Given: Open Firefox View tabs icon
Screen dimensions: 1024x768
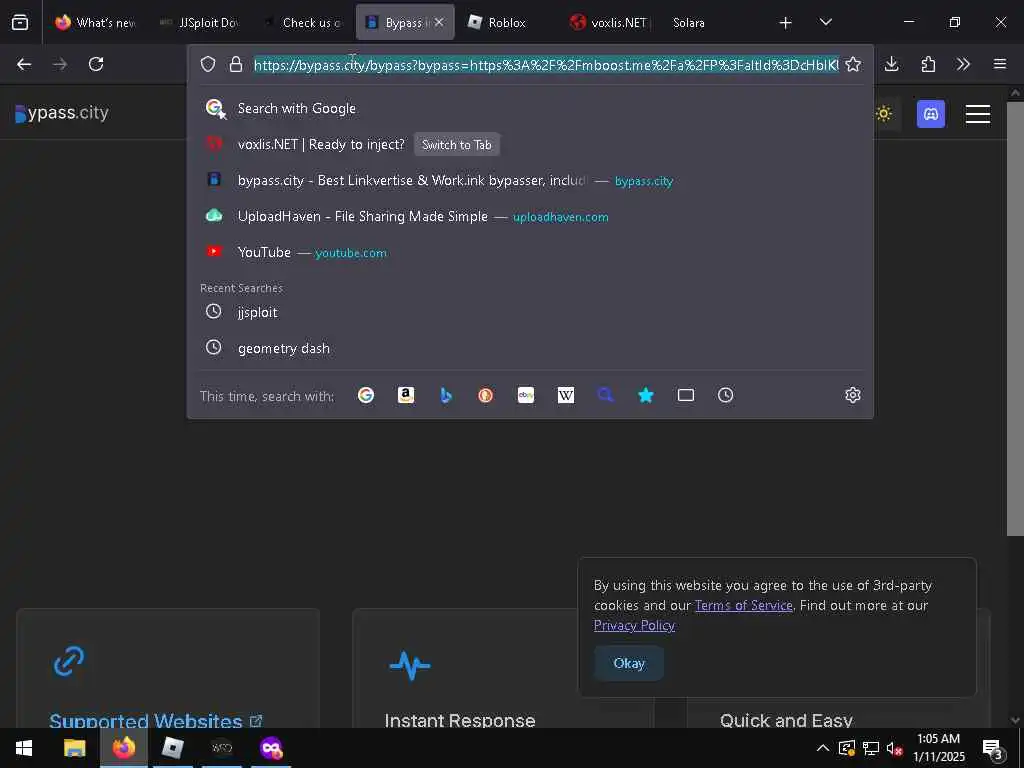Looking at the screenshot, I should 20,22.
